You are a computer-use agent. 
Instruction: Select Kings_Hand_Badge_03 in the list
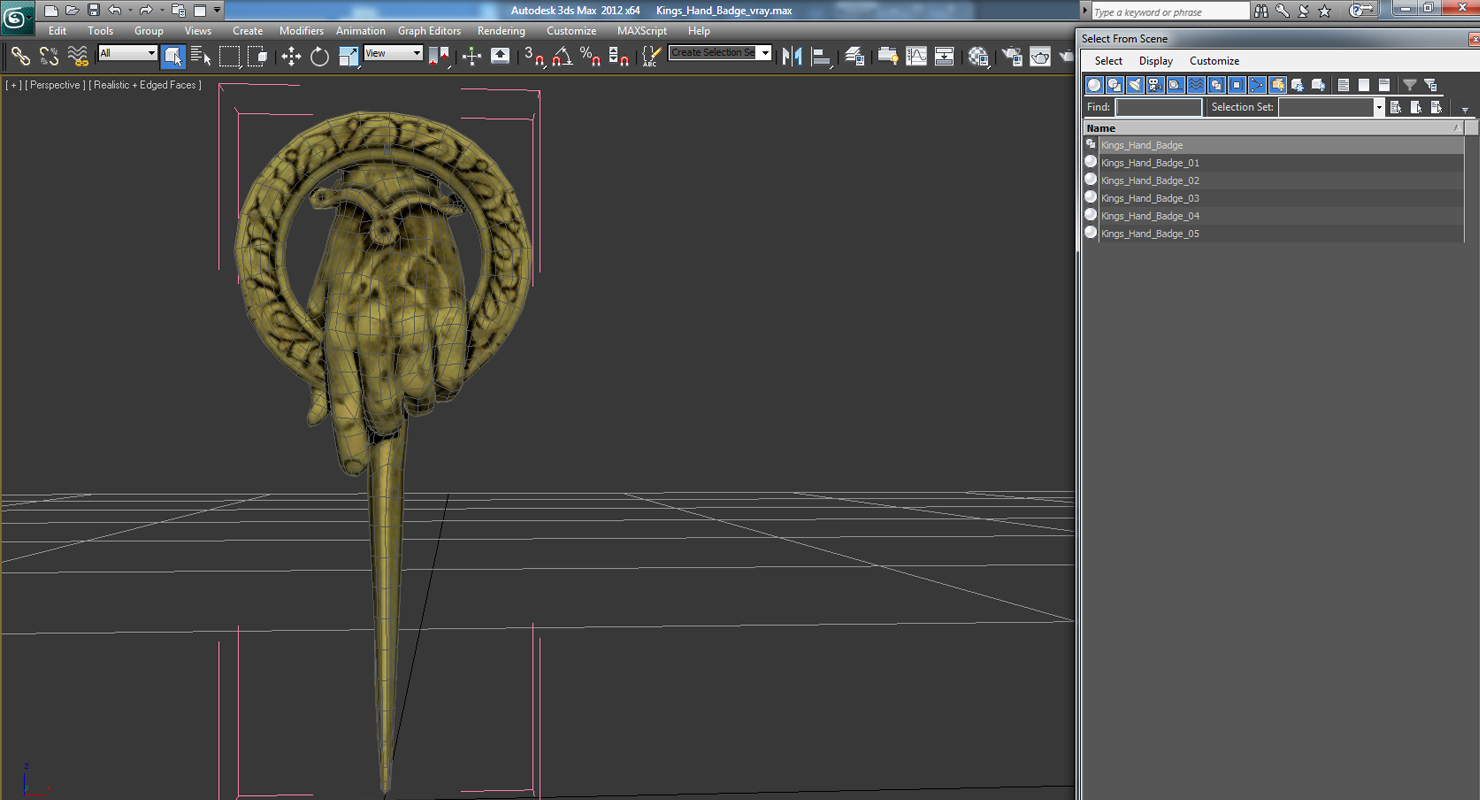[x=1273, y=198]
